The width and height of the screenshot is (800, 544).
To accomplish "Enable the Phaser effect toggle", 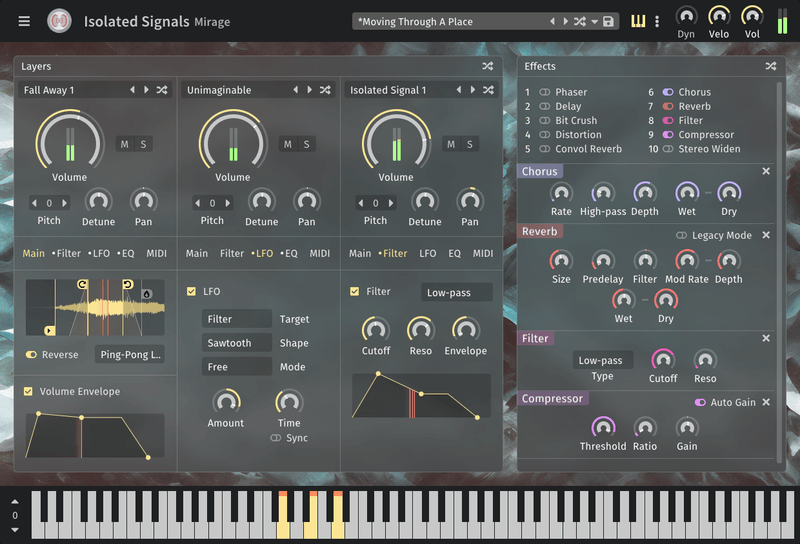I will point(545,92).
